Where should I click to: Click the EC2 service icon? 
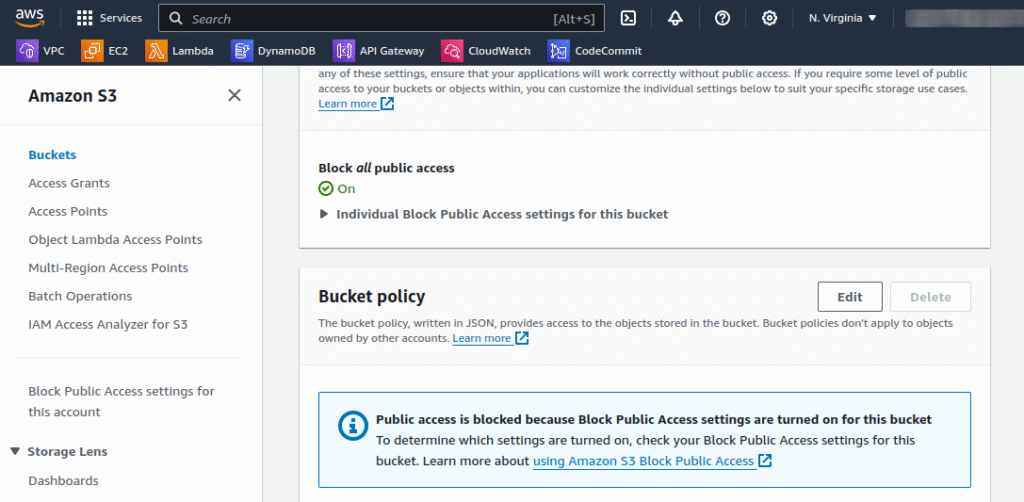92,51
